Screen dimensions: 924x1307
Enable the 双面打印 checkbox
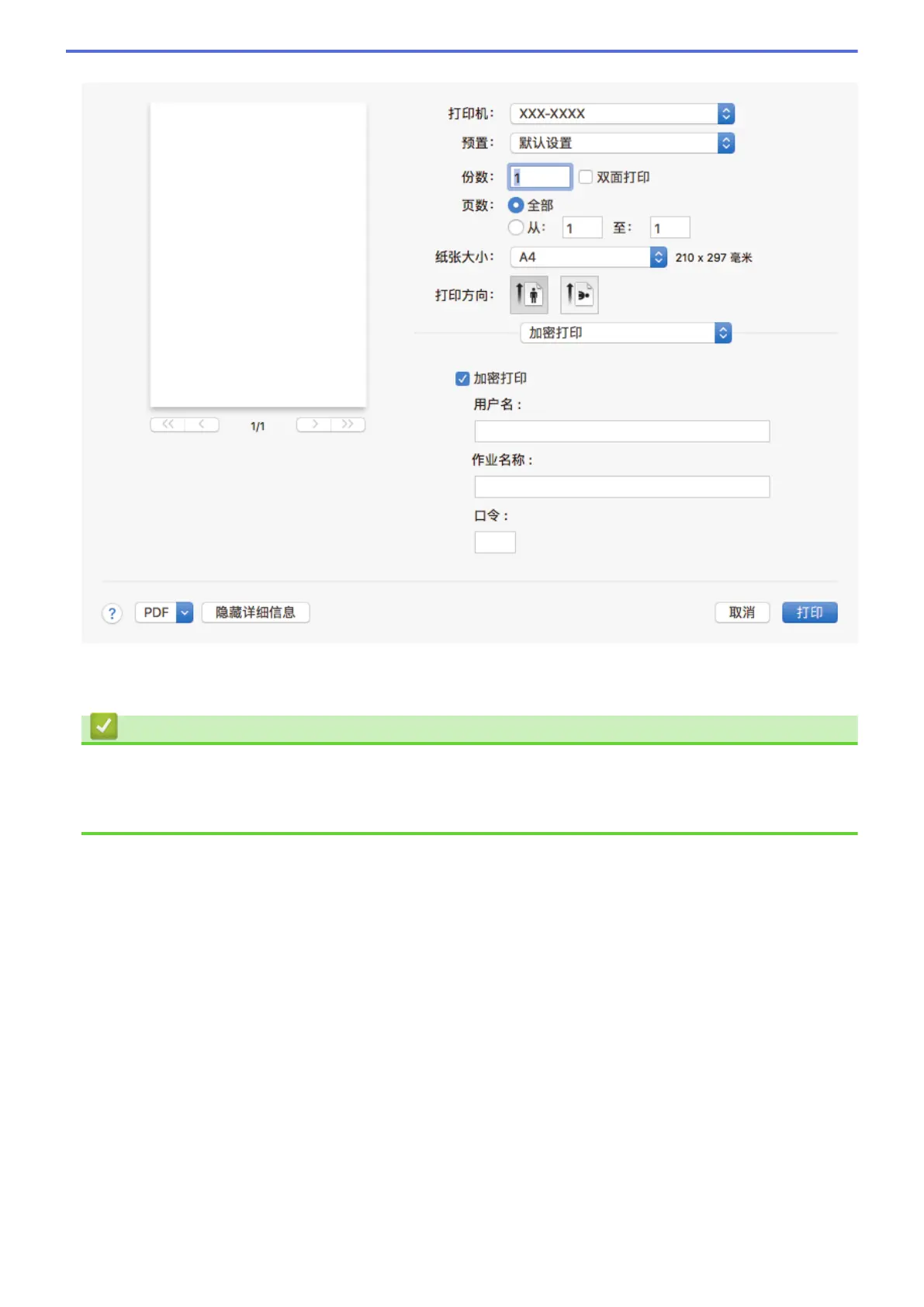point(586,177)
